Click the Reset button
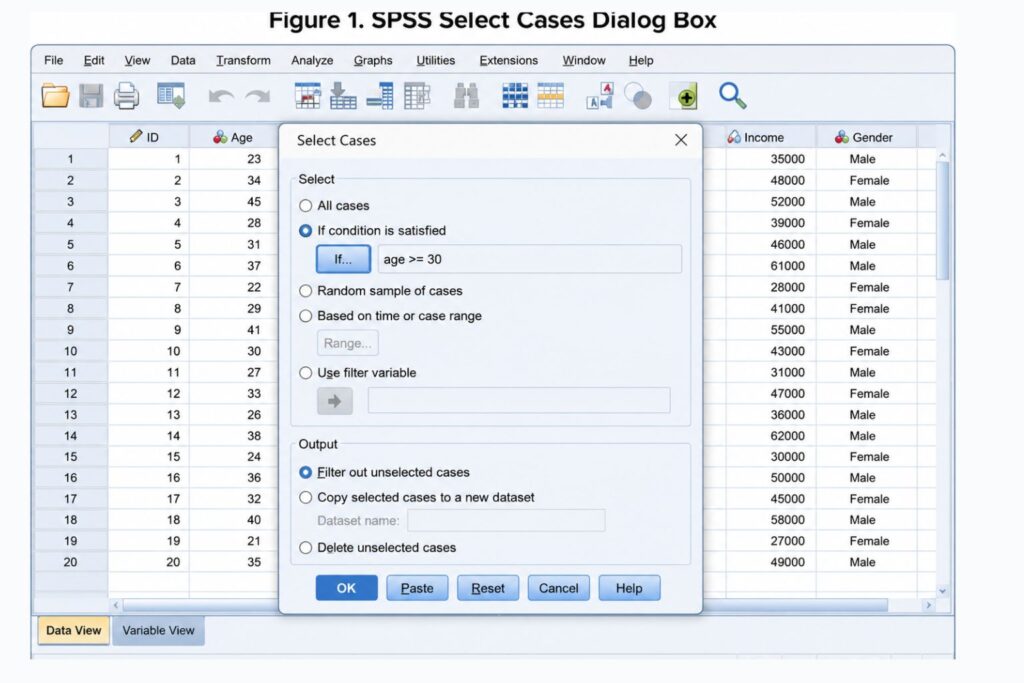The width and height of the screenshot is (1024, 683). [x=488, y=588]
